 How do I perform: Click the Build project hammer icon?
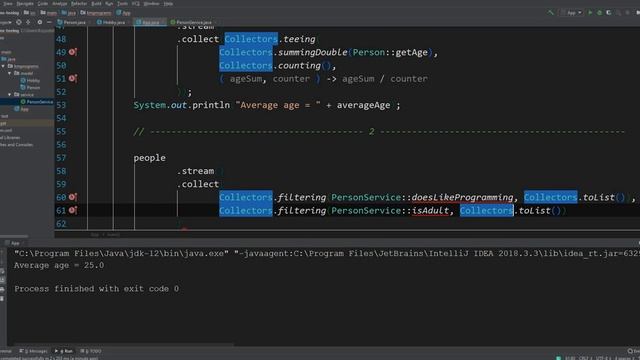coord(551,13)
